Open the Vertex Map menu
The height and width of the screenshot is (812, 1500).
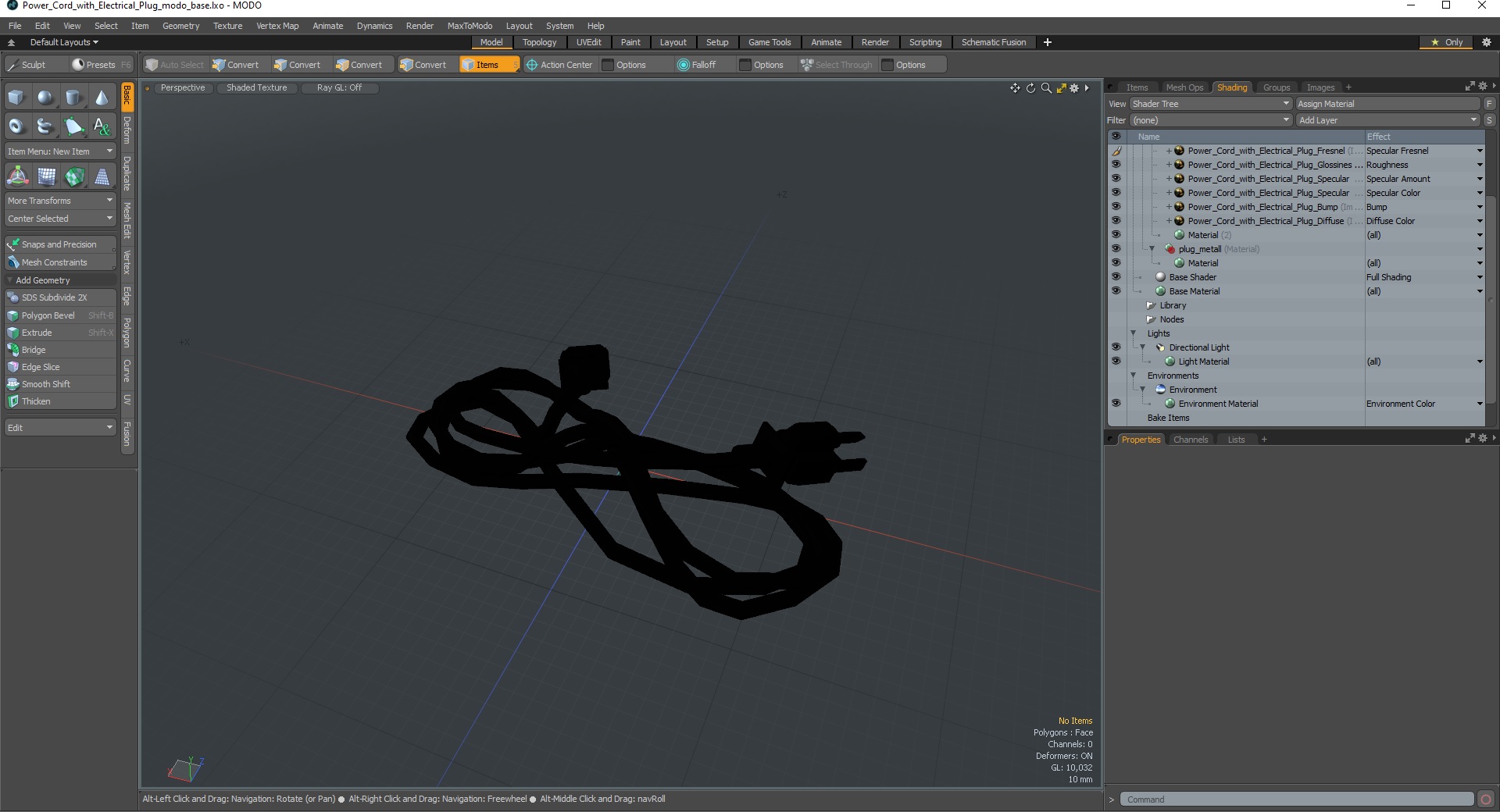click(277, 26)
